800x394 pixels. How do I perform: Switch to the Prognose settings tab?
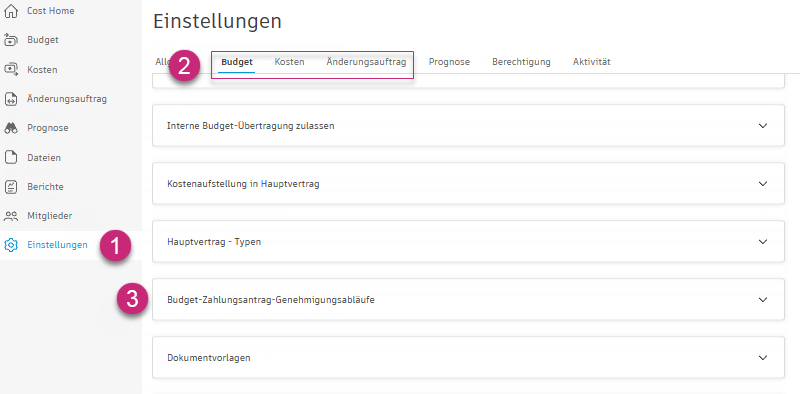coord(449,62)
